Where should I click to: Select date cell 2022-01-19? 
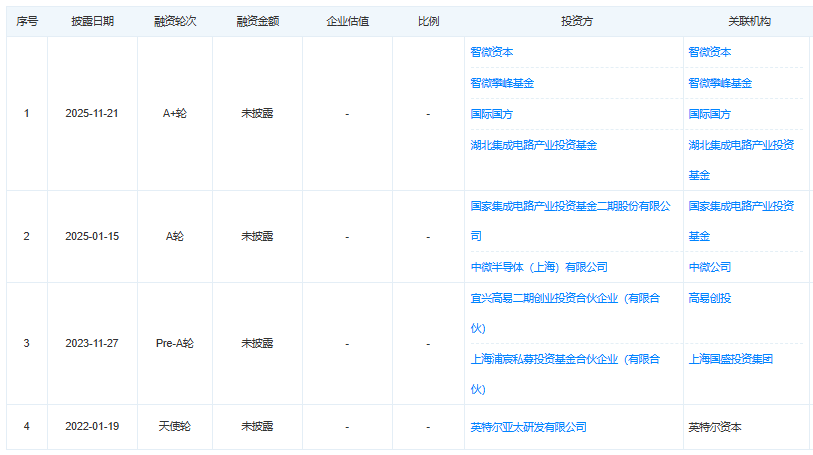(x=92, y=426)
